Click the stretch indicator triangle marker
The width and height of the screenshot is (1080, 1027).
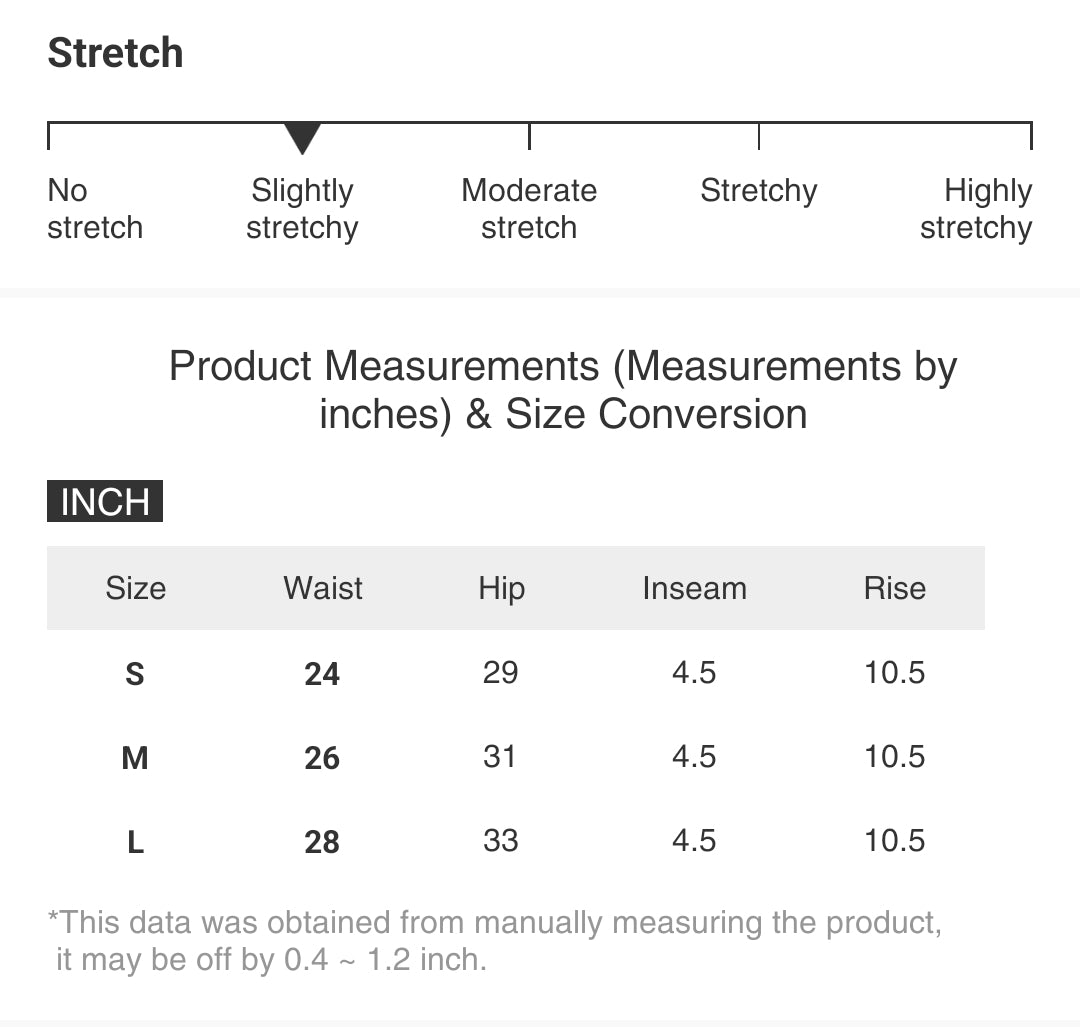point(302,138)
